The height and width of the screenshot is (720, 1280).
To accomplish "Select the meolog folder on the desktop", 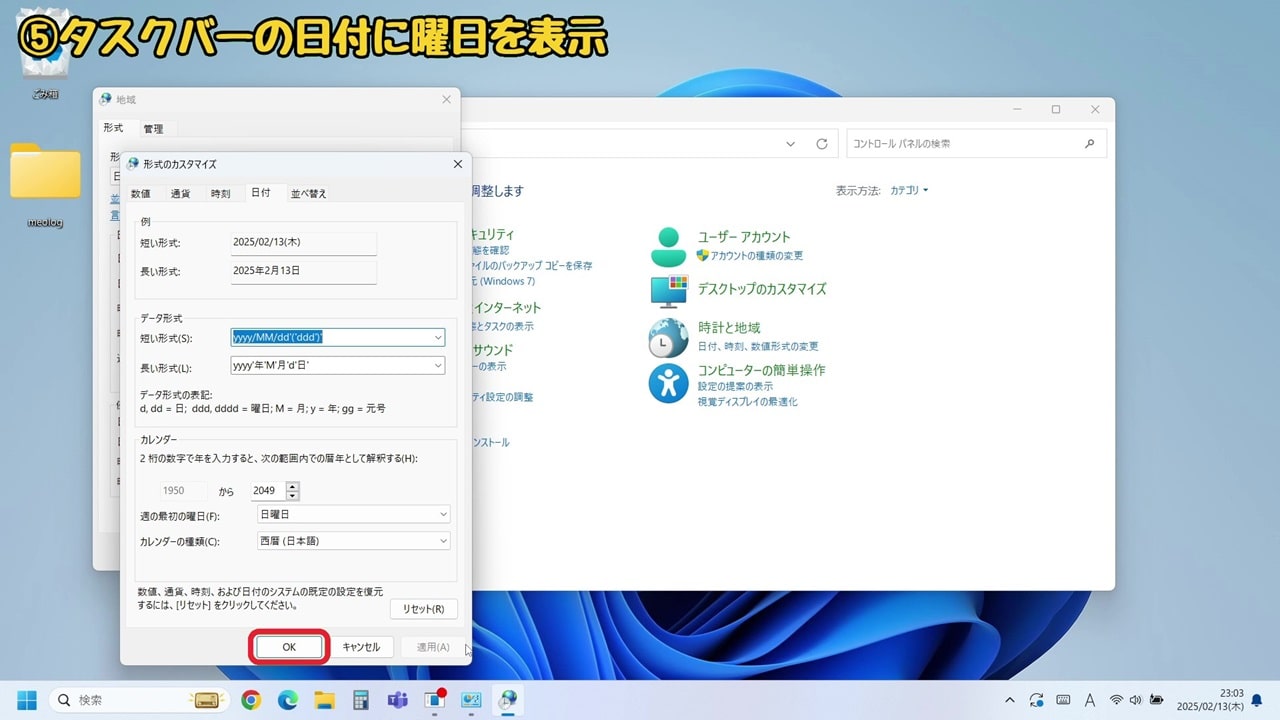I will (x=45, y=186).
